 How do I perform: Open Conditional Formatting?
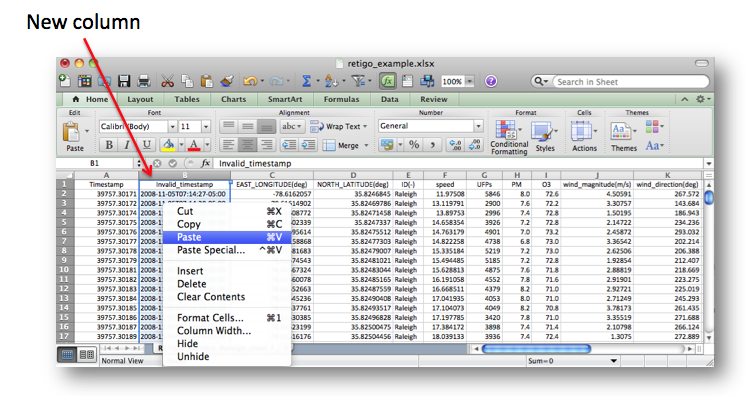pyautogui.click(x=509, y=137)
